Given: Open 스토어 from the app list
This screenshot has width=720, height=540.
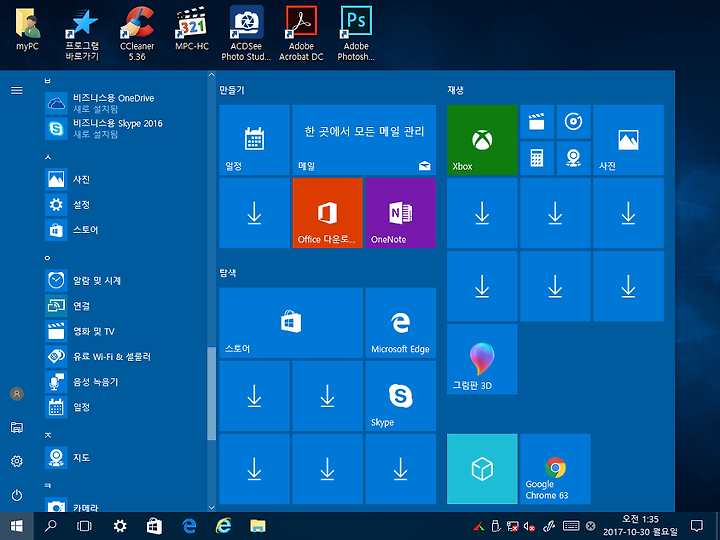Looking at the screenshot, I should coord(125,230).
